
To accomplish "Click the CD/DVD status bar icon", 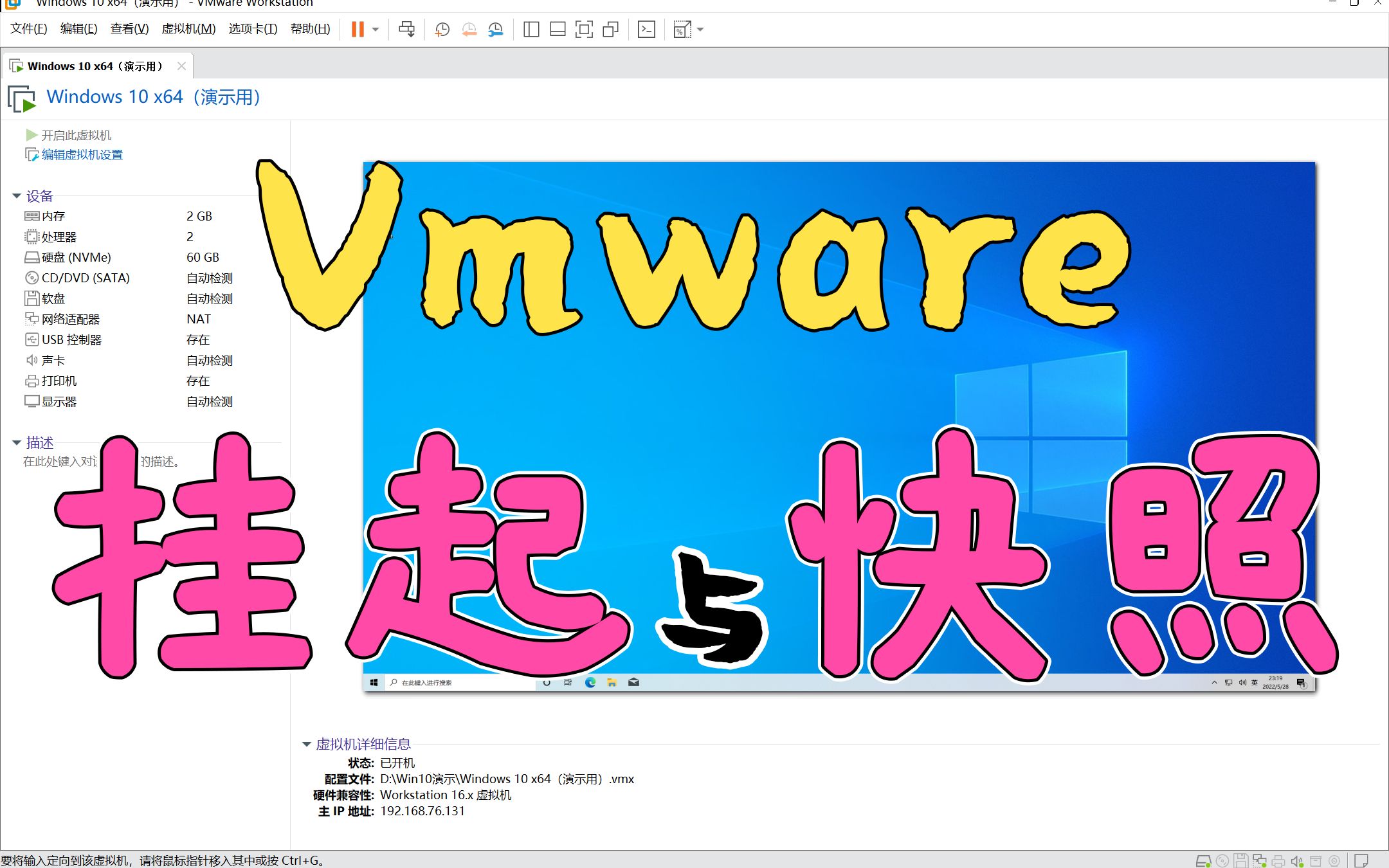I will pos(1222,860).
